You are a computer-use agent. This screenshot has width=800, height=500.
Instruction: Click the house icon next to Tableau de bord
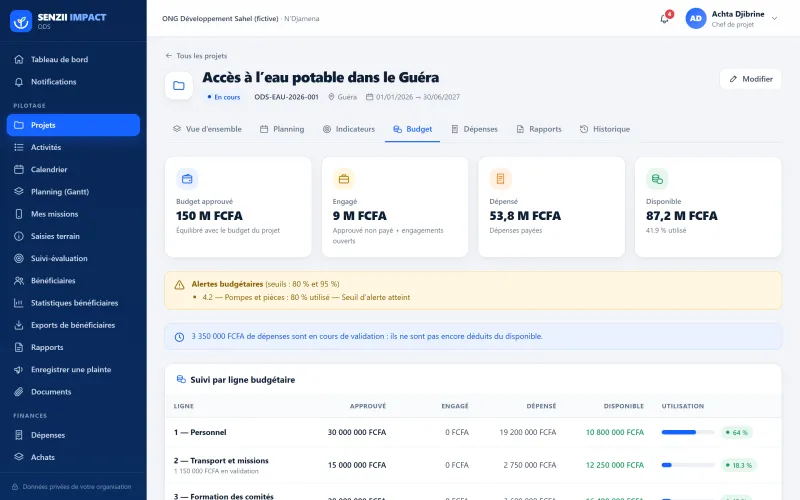19,59
